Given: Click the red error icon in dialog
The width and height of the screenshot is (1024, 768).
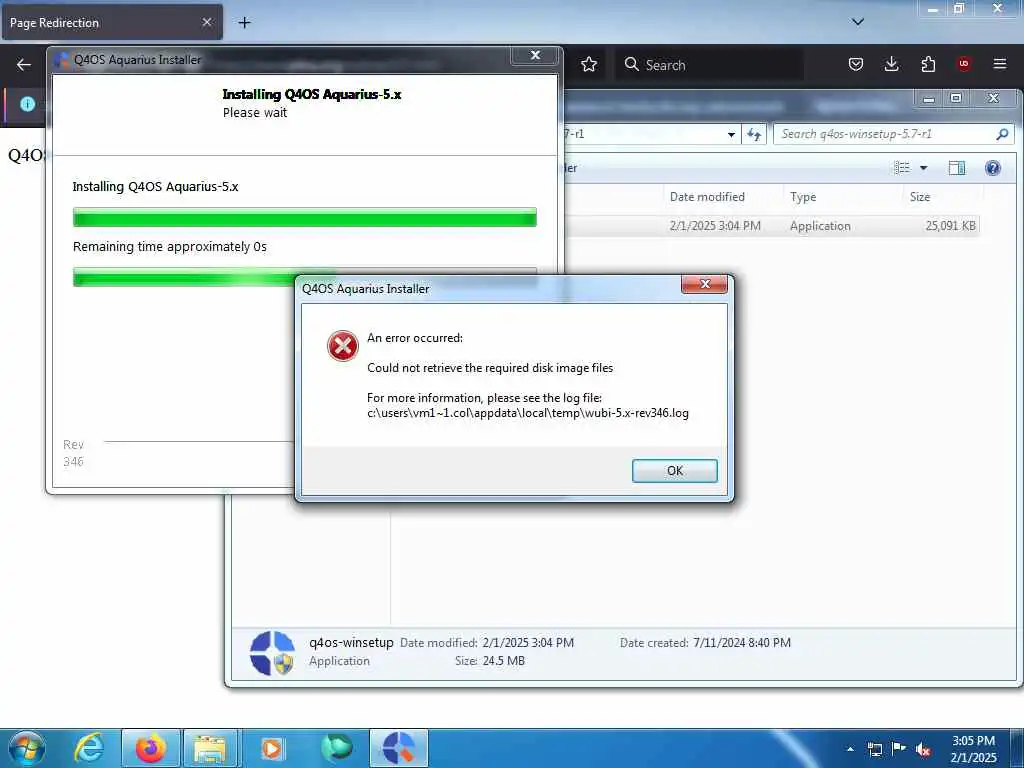Looking at the screenshot, I should tap(342, 346).
